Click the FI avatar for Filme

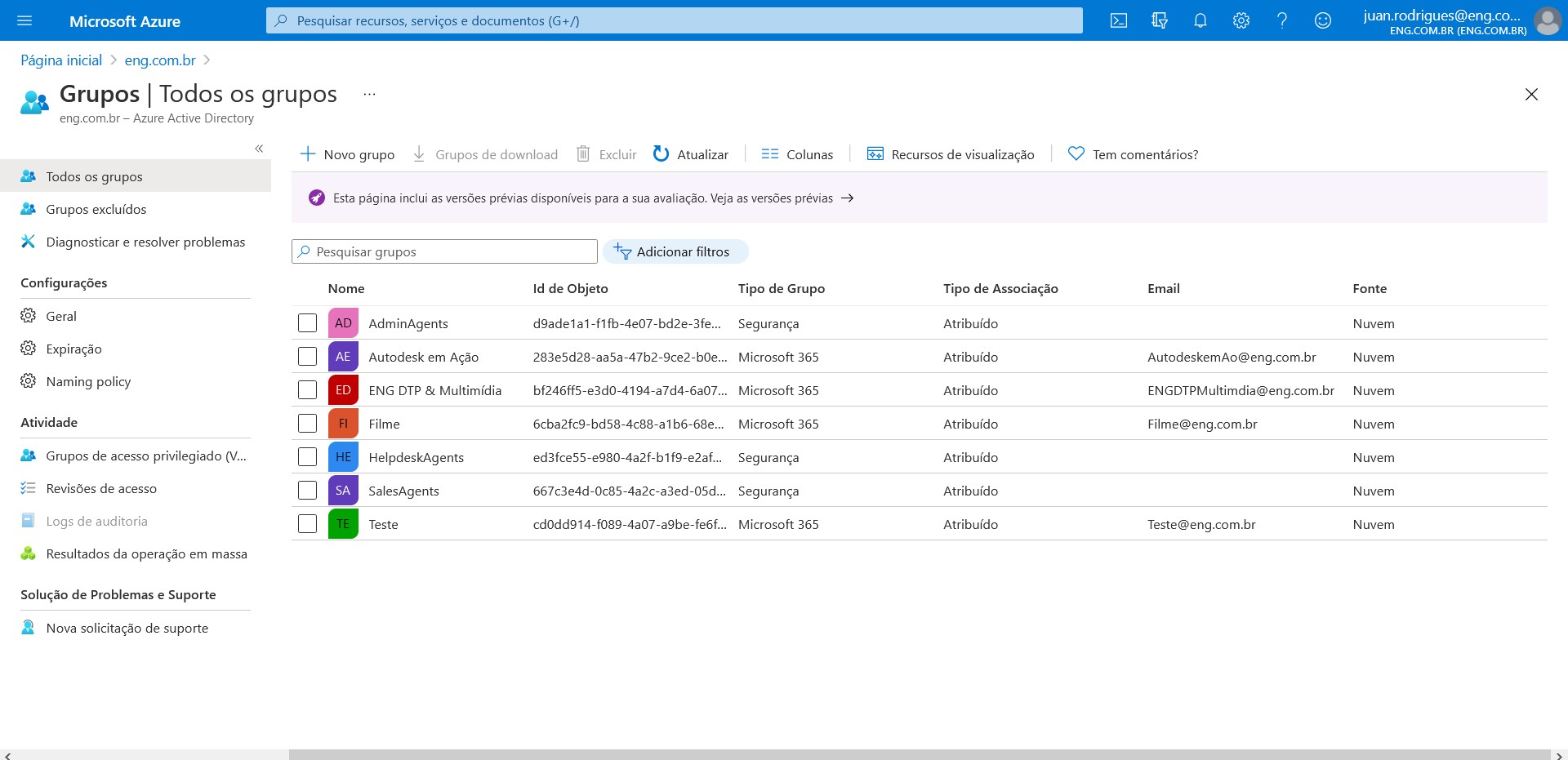(x=343, y=424)
